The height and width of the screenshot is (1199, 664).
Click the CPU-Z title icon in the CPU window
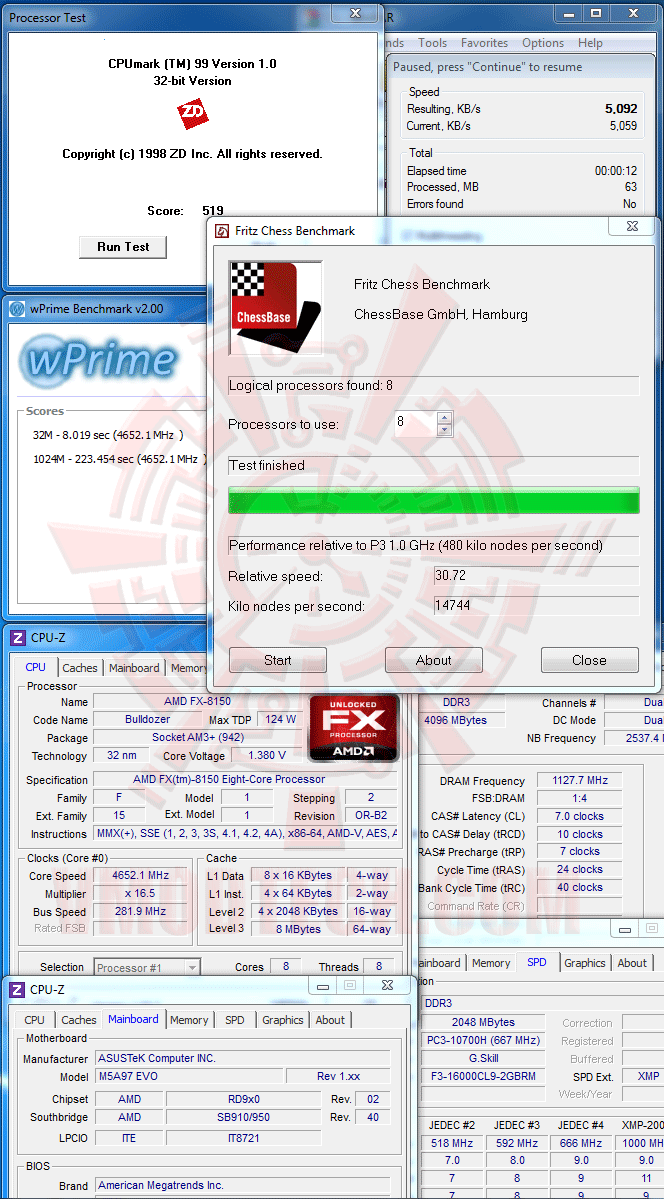tap(18, 638)
